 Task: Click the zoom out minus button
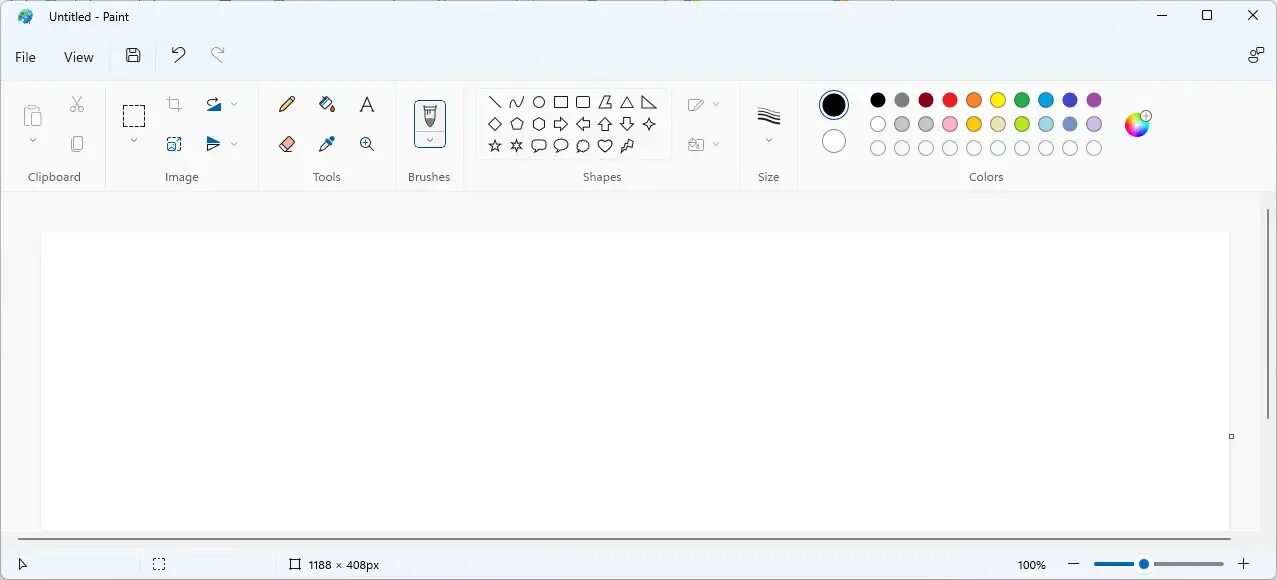(1073, 564)
